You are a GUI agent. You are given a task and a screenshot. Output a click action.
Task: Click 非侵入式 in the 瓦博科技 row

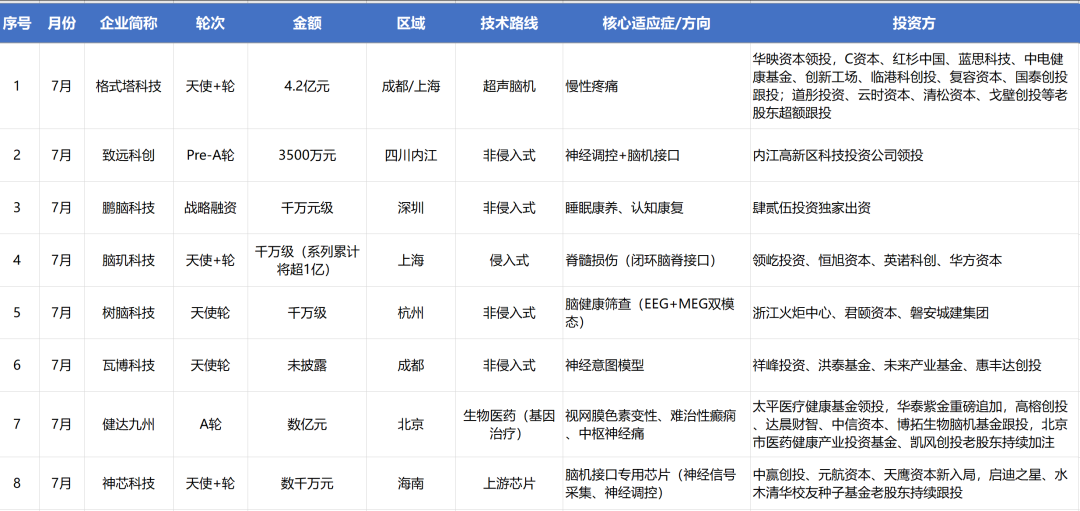509,366
